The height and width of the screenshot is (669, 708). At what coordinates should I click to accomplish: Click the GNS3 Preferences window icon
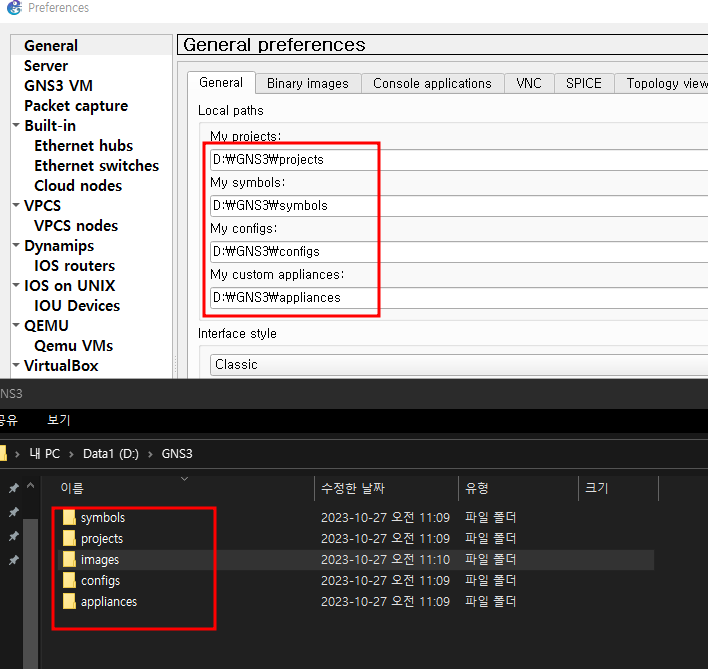coord(14,8)
